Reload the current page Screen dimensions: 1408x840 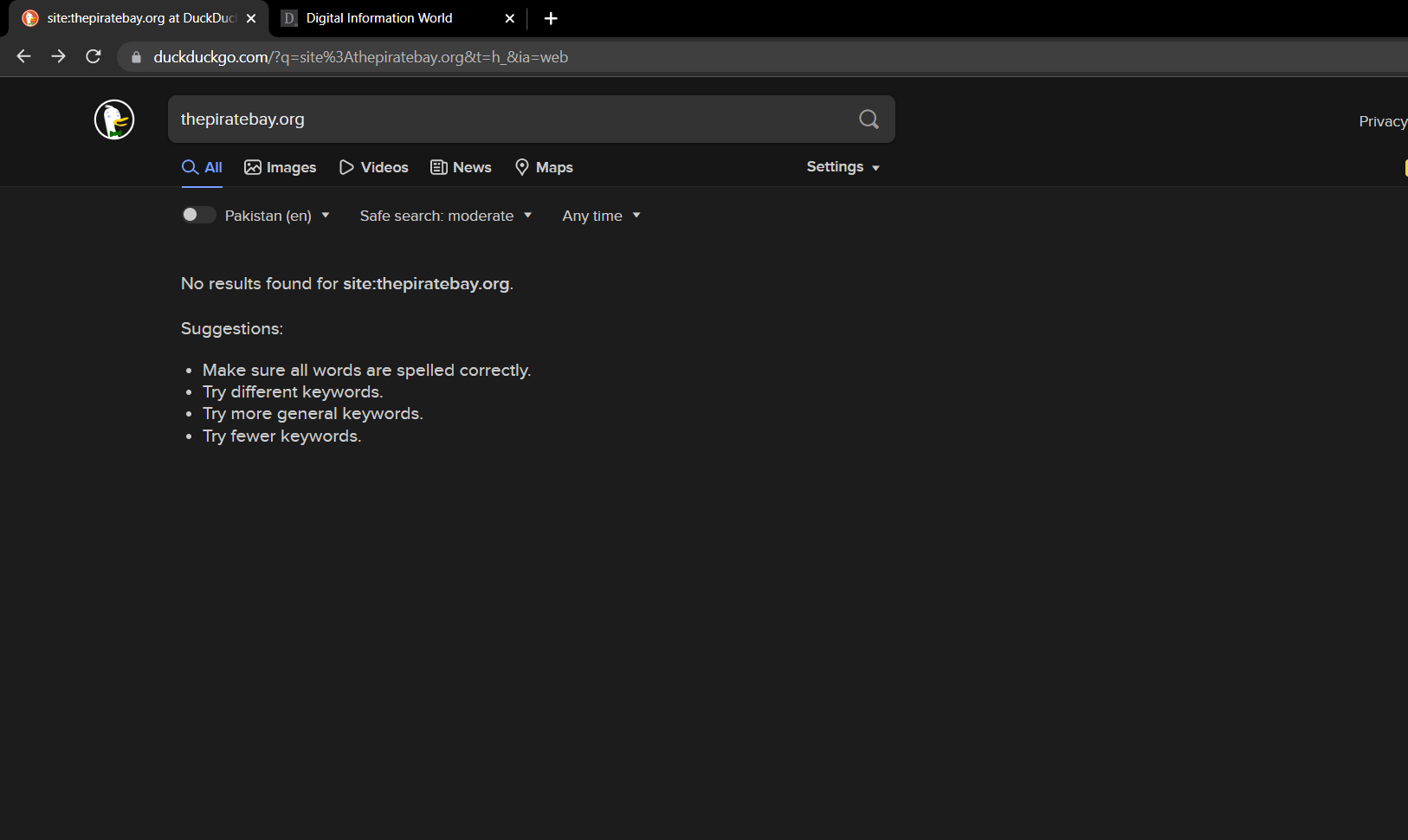click(94, 56)
